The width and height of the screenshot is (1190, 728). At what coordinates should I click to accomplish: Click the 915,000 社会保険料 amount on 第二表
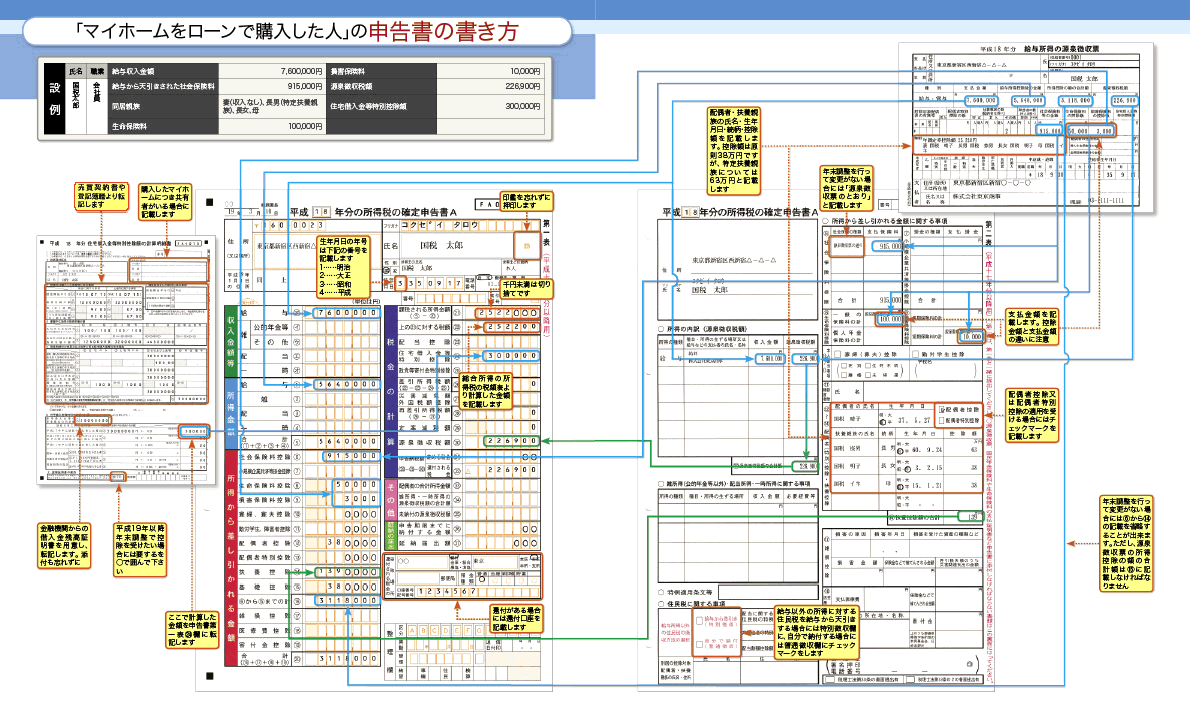[x=889, y=247]
